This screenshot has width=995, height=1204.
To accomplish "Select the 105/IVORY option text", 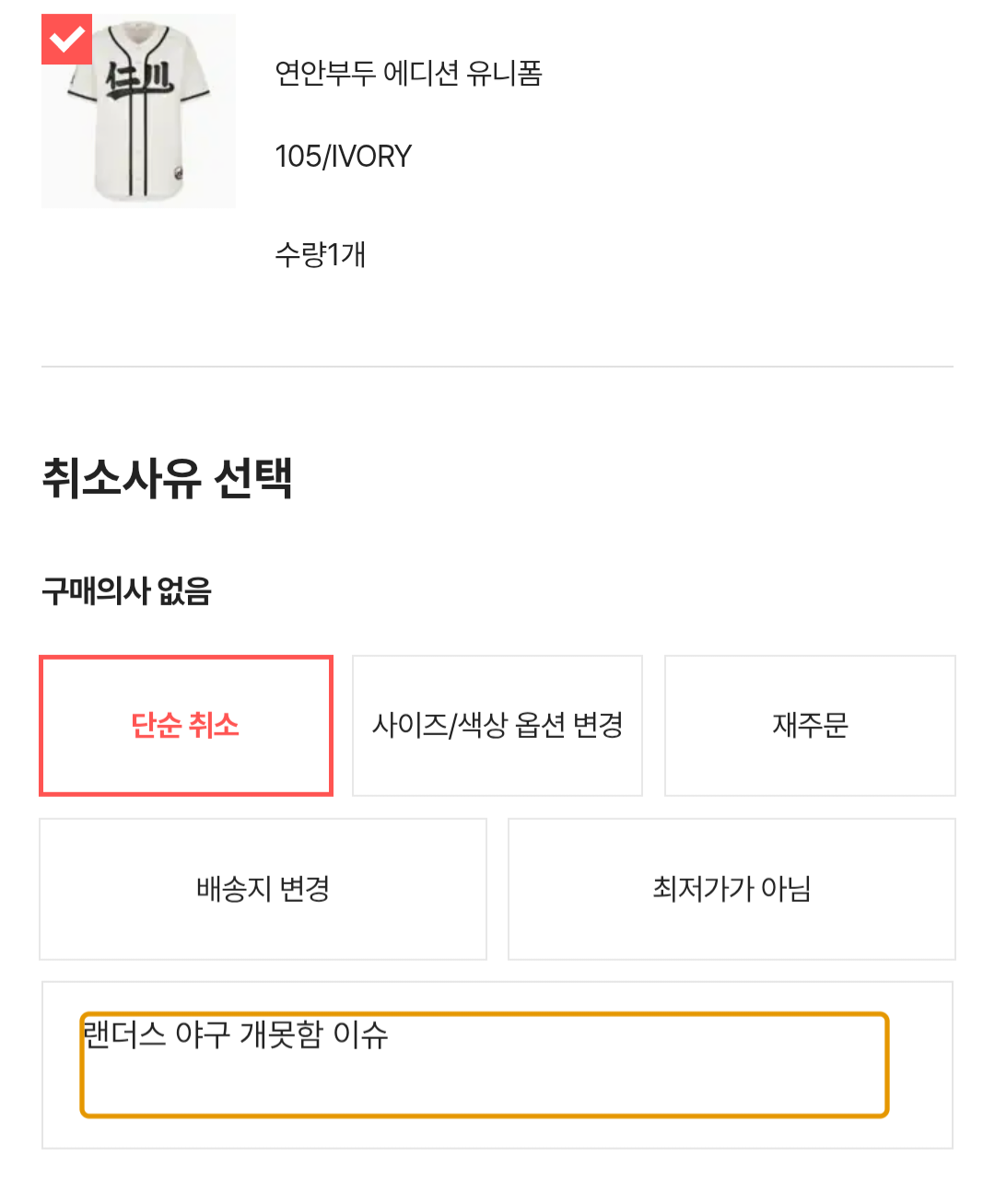I will tap(343, 157).
